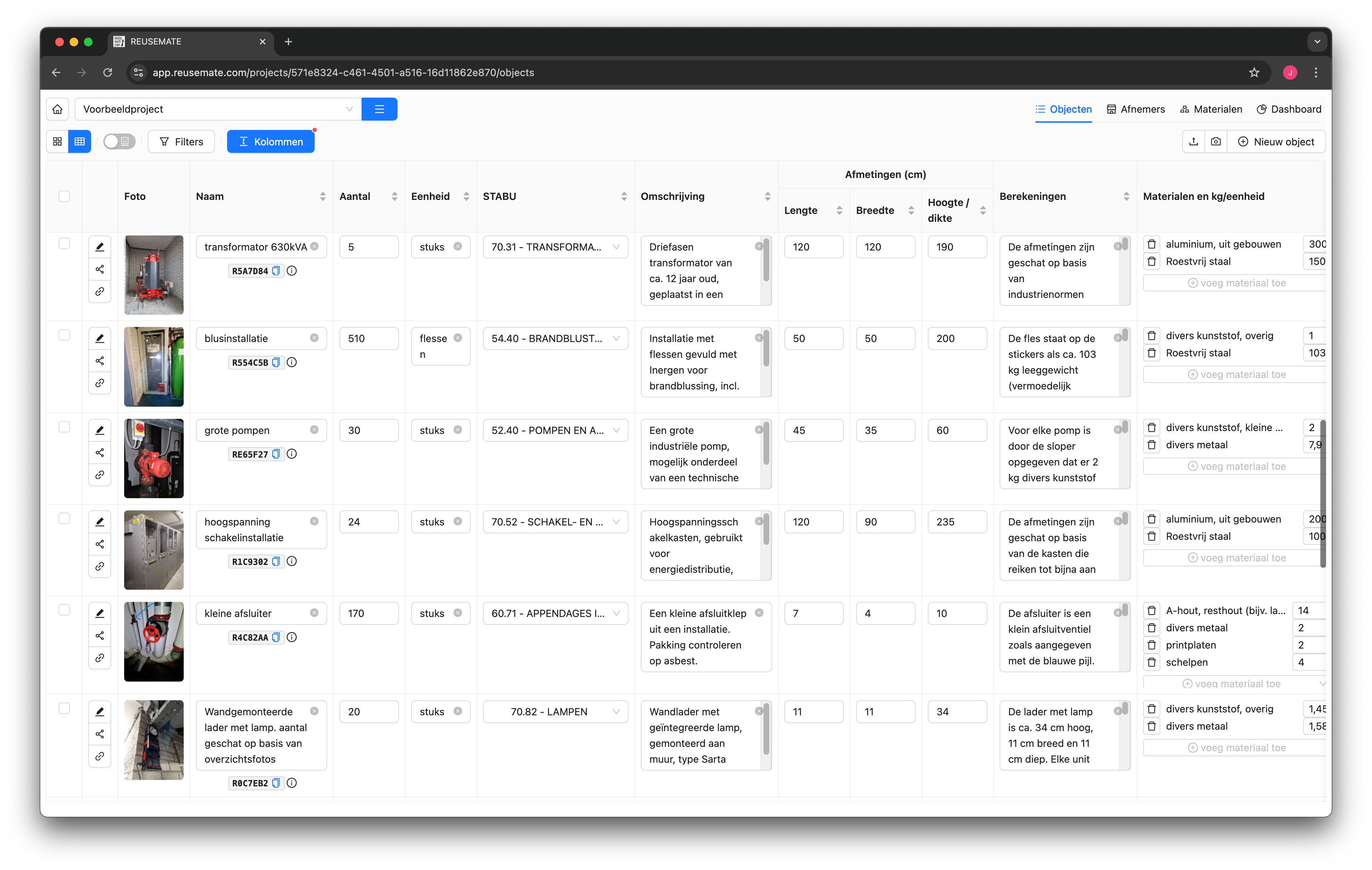This screenshot has height=870, width=1372.
Task: Go to the Materialen tab
Action: (x=1211, y=109)
